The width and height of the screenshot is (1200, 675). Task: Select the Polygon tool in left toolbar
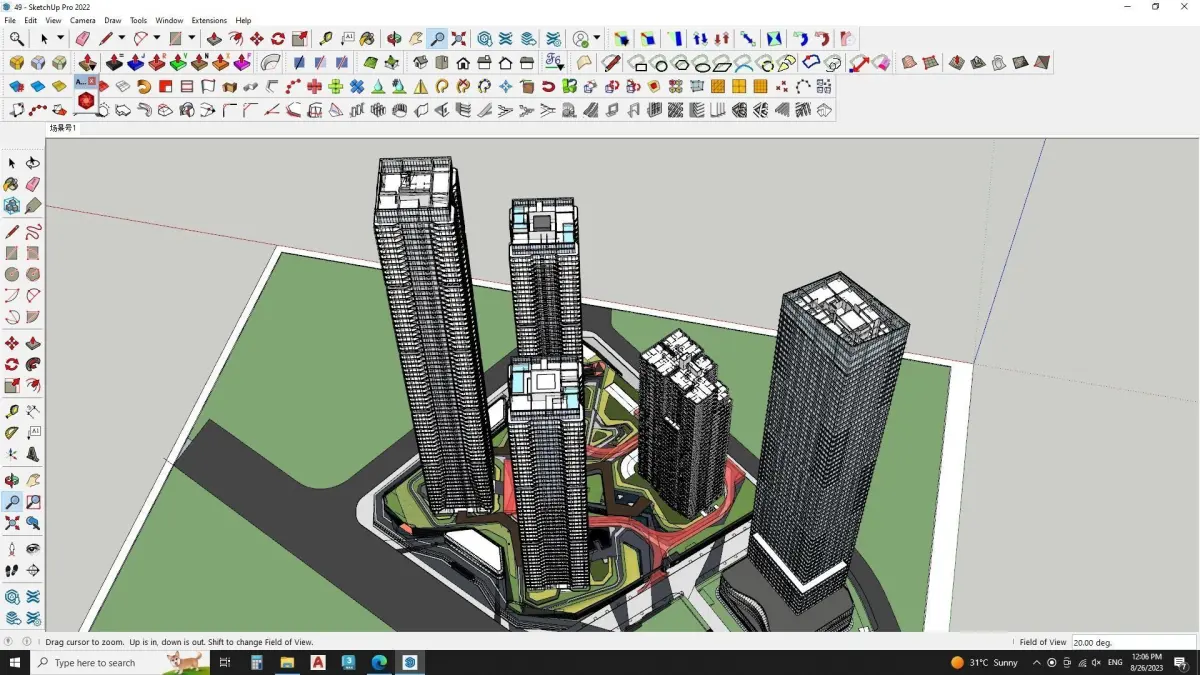[x=33, y=274]
